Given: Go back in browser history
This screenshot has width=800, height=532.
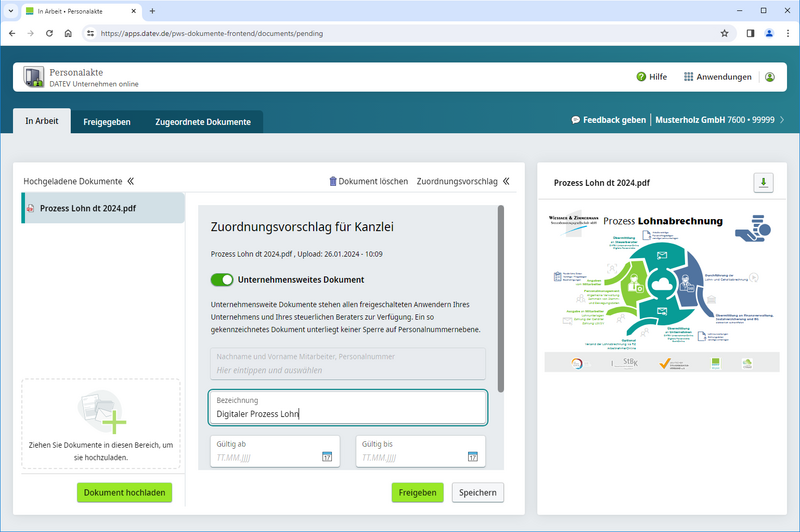Looking at the screenshot, I should pos(12,33).
